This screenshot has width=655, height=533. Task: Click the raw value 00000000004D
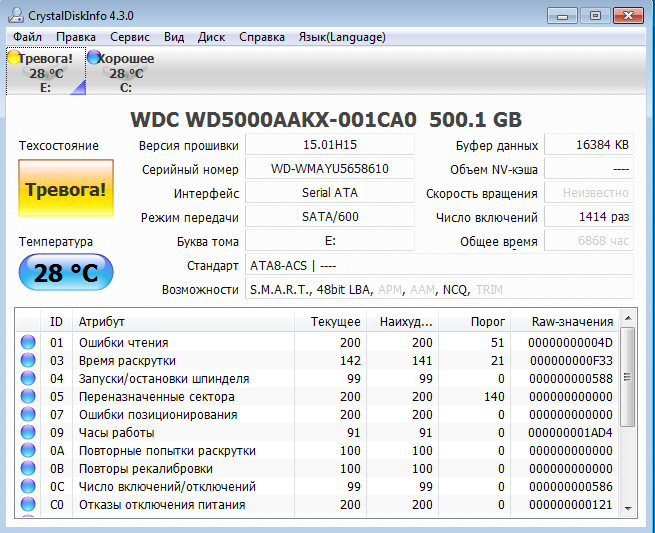pos(570,343)
